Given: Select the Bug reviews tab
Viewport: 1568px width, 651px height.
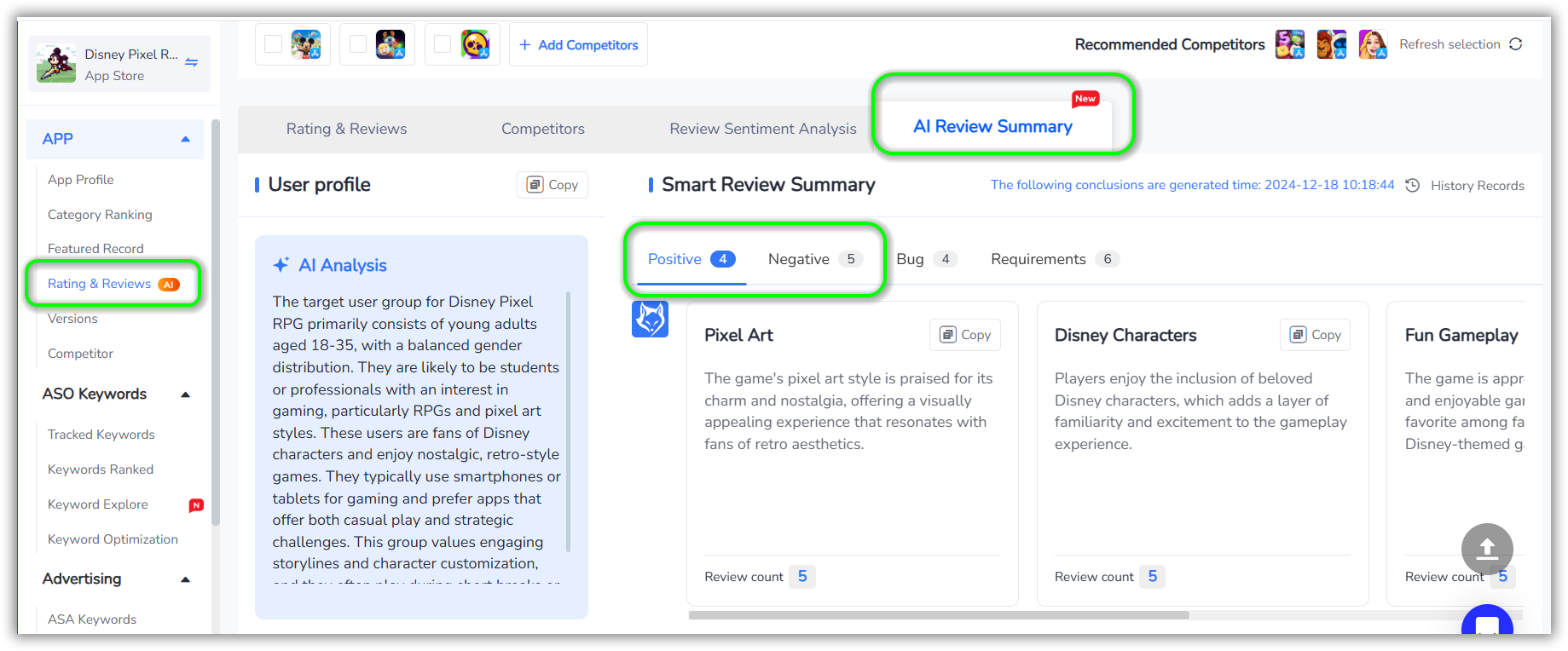Looking at the screenshot, I should (926, 259).
